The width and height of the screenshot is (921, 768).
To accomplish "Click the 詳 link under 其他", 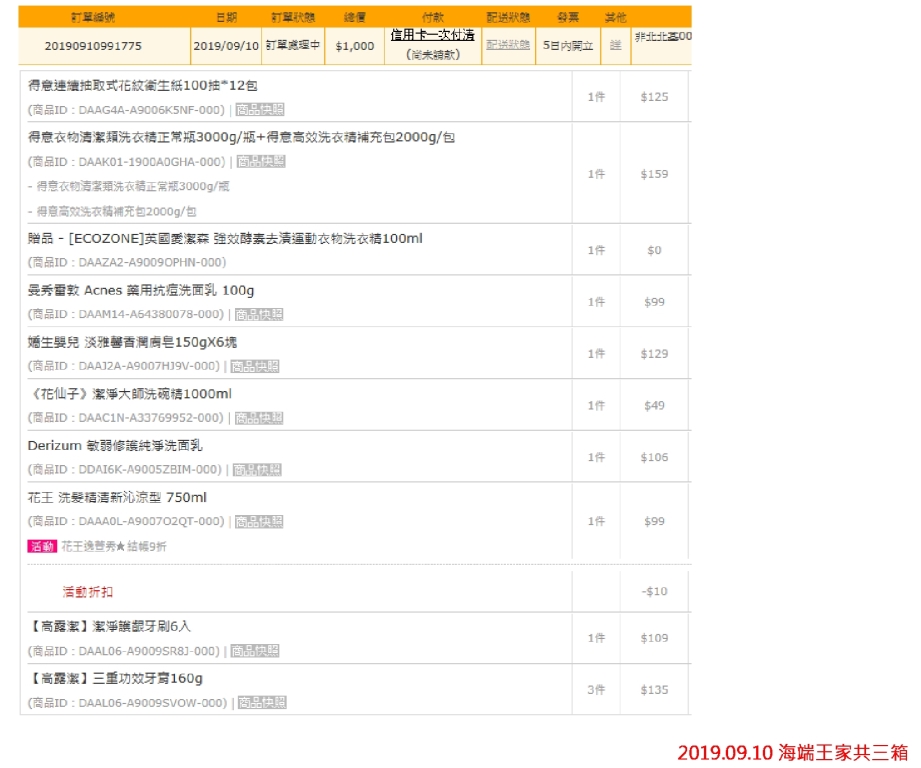I will [616, 45].
